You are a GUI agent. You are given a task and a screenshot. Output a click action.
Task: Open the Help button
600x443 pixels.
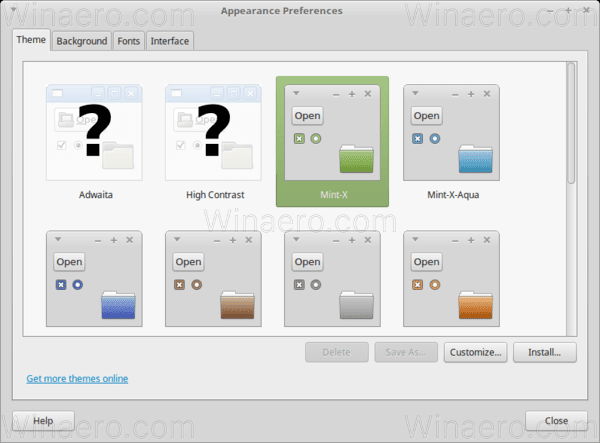pyautogui.click(x=43, y=421)
